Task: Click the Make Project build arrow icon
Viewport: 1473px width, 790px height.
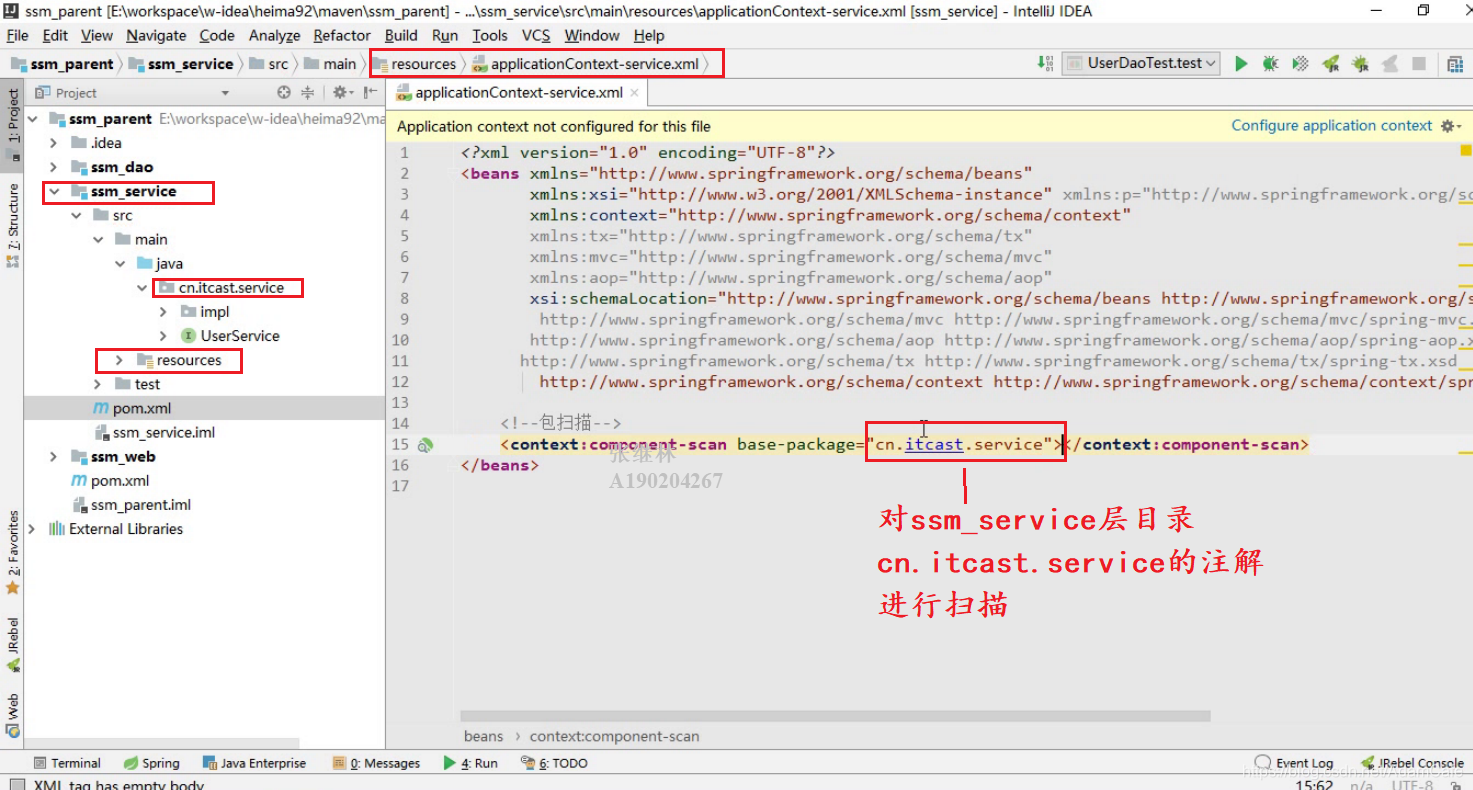Action: click(x=1046, y=63)
